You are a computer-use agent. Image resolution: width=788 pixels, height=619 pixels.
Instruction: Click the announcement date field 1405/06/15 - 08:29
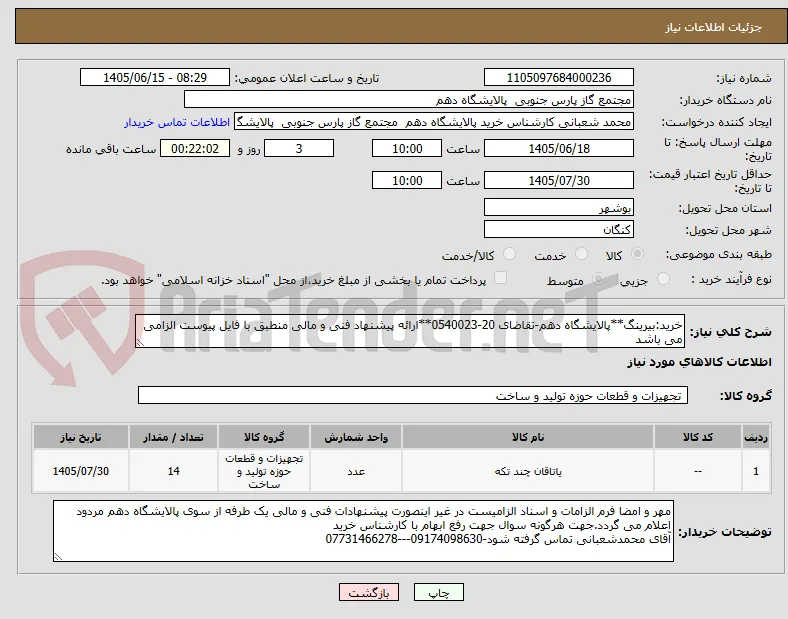(155, 77)
